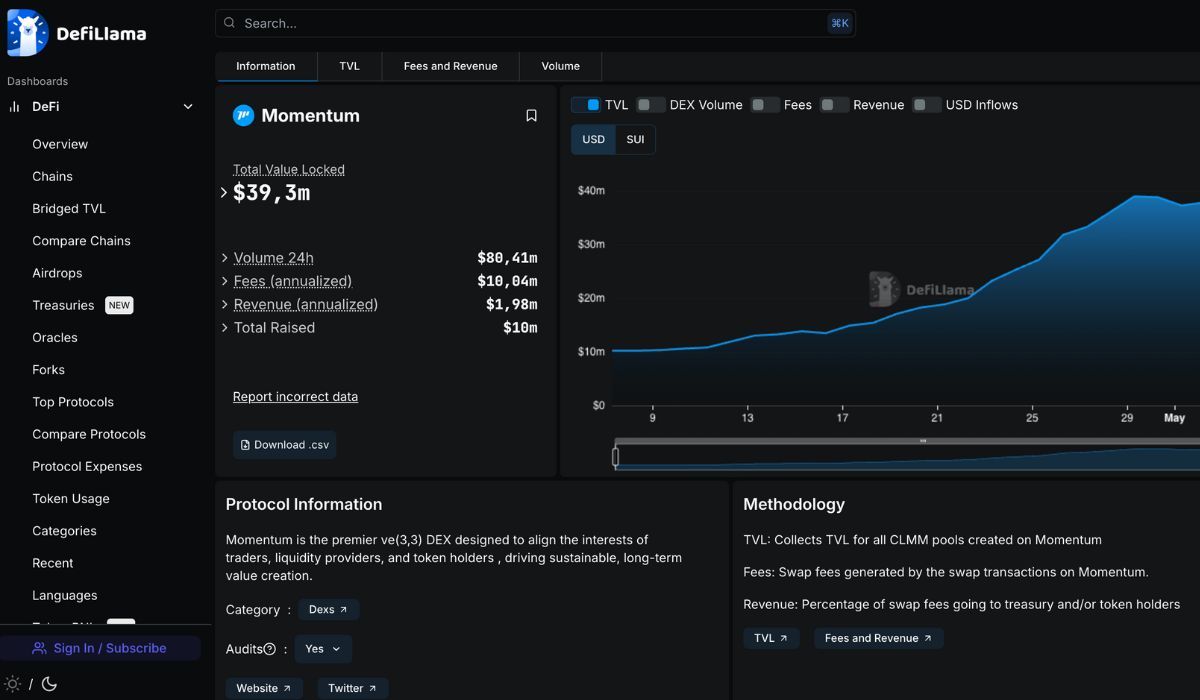Enable the DEX Volume chart toggle
The image size is (1200, 700).
(651, 105)
